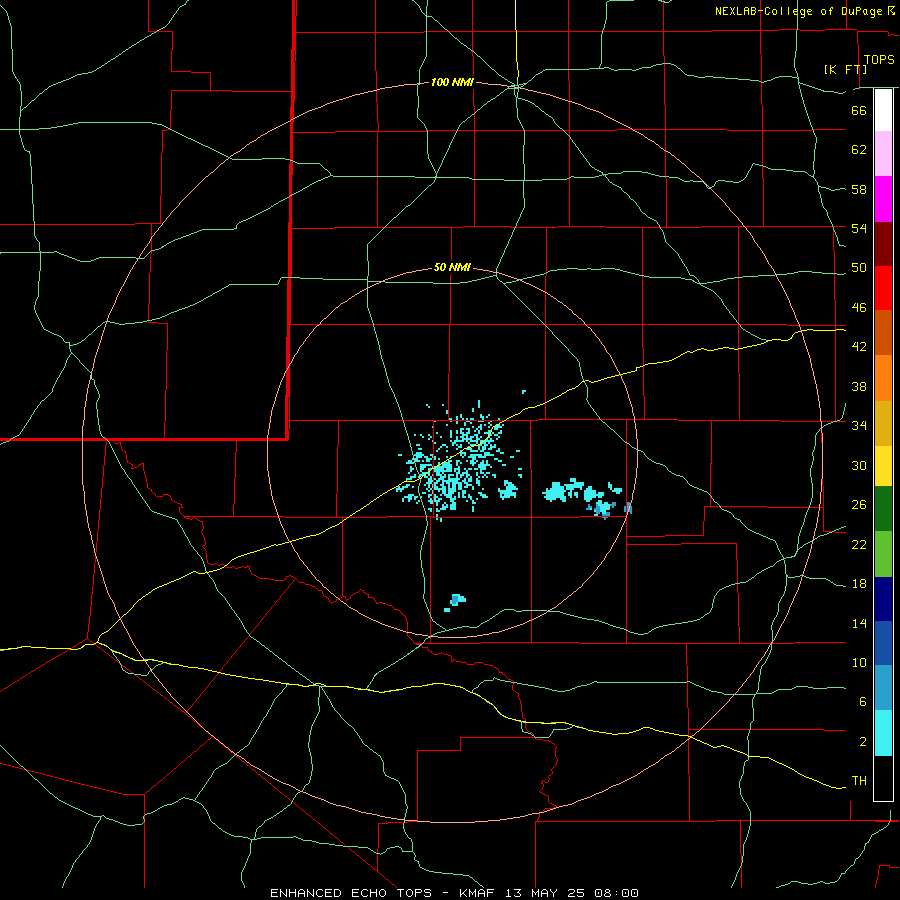The image size is (900, 900).
Task: Click the '50' legend value
Action: tap(859, 268)
